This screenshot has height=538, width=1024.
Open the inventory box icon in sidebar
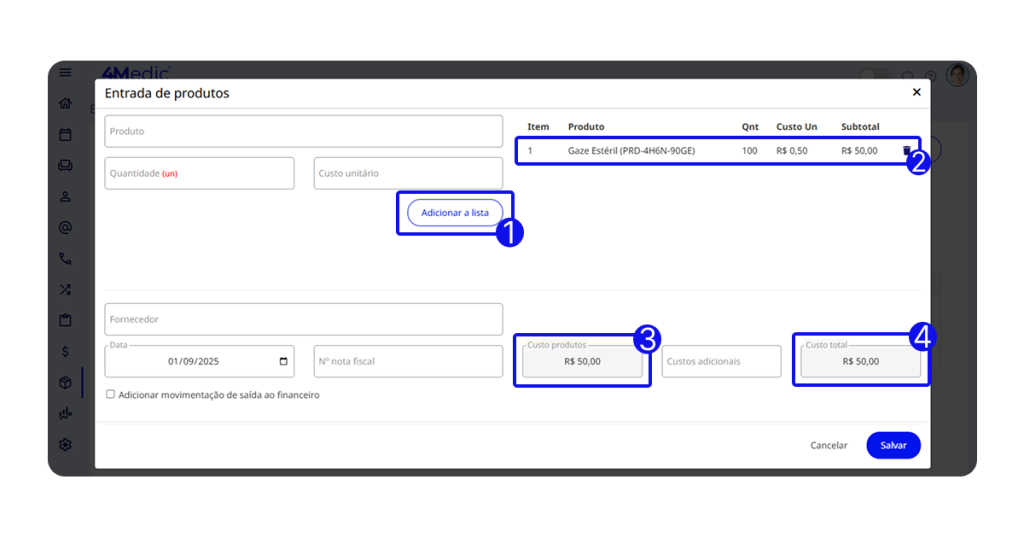65,382
